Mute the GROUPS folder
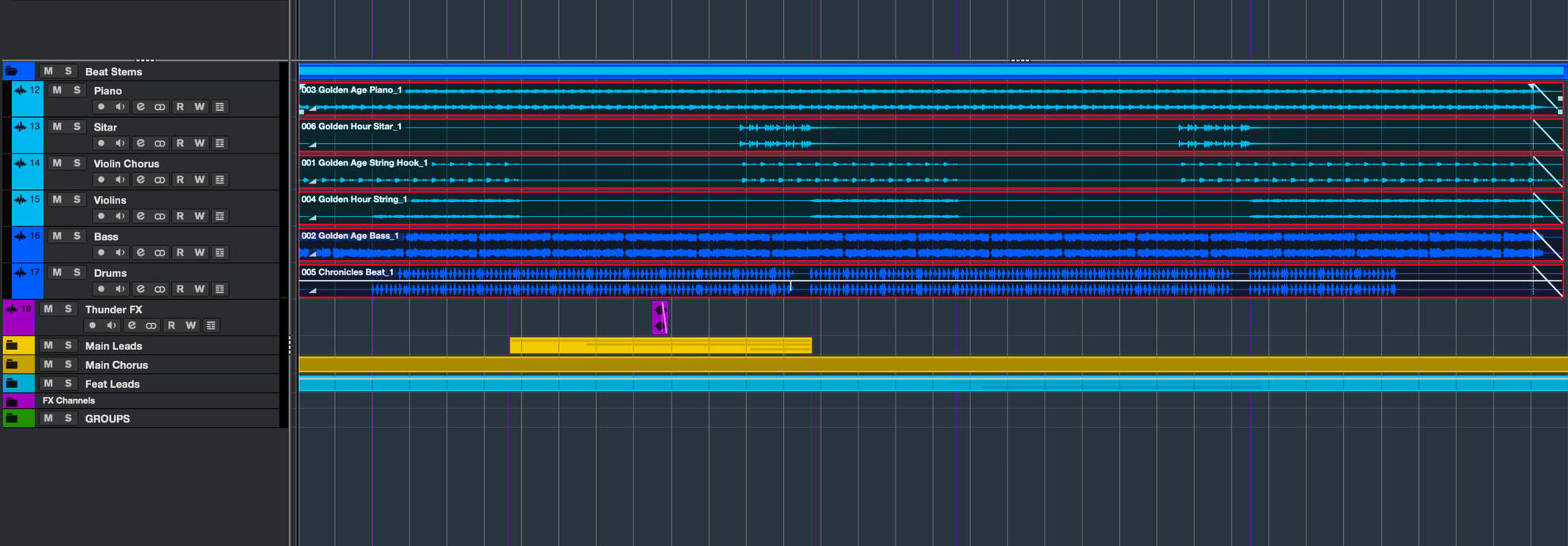 point(48,418)
